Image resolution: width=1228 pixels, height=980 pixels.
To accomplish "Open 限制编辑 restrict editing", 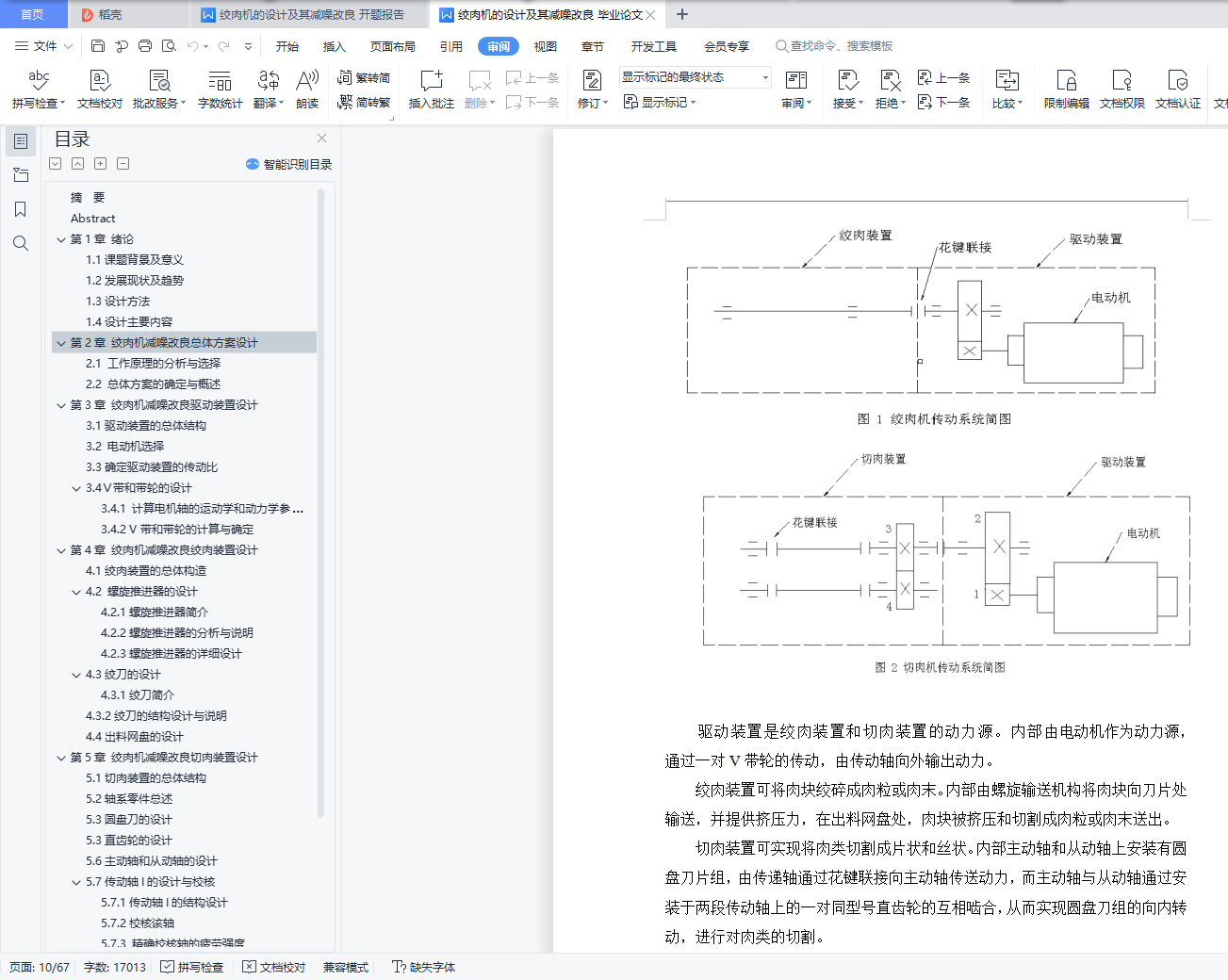I will [x=1067, y=90].
